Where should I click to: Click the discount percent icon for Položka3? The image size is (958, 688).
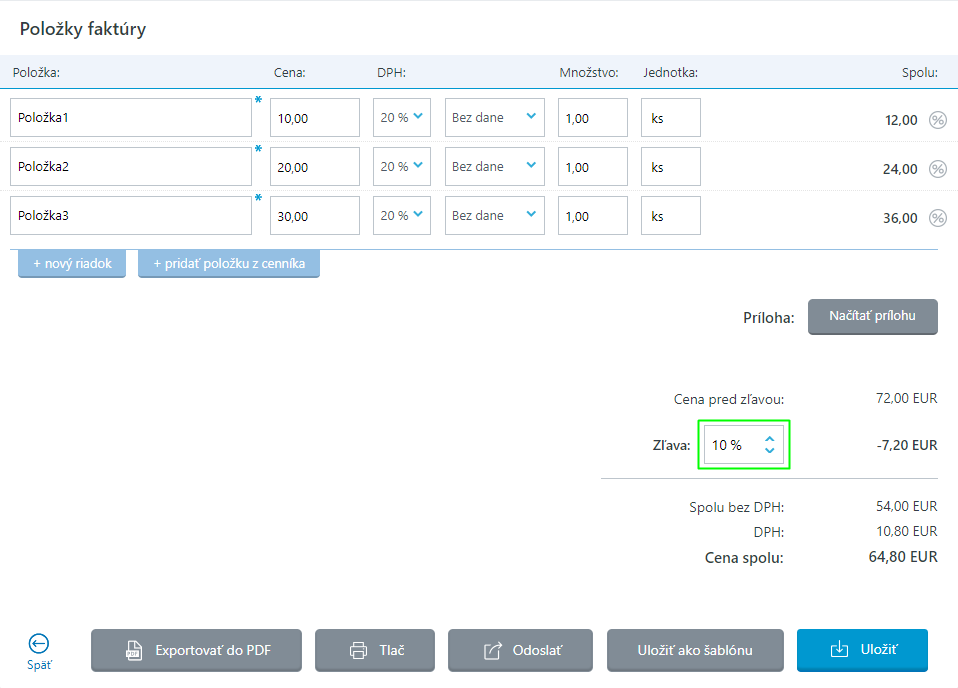click(x=937, y=218)
